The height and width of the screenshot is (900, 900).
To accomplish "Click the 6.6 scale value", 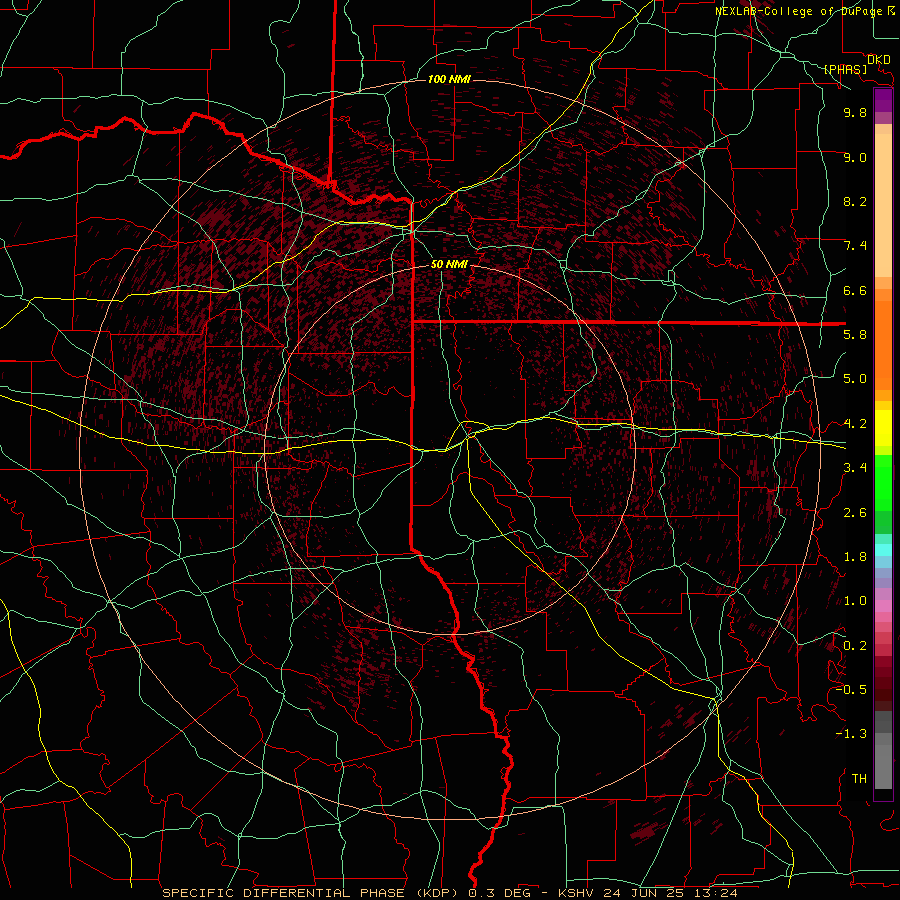I will pyautogui.click(x=855, y=290).
